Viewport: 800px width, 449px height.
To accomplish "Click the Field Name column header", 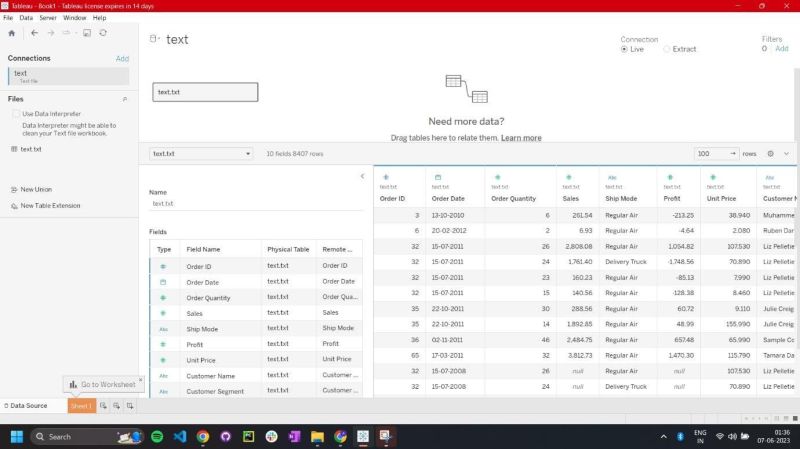I will tap(203, 250).
